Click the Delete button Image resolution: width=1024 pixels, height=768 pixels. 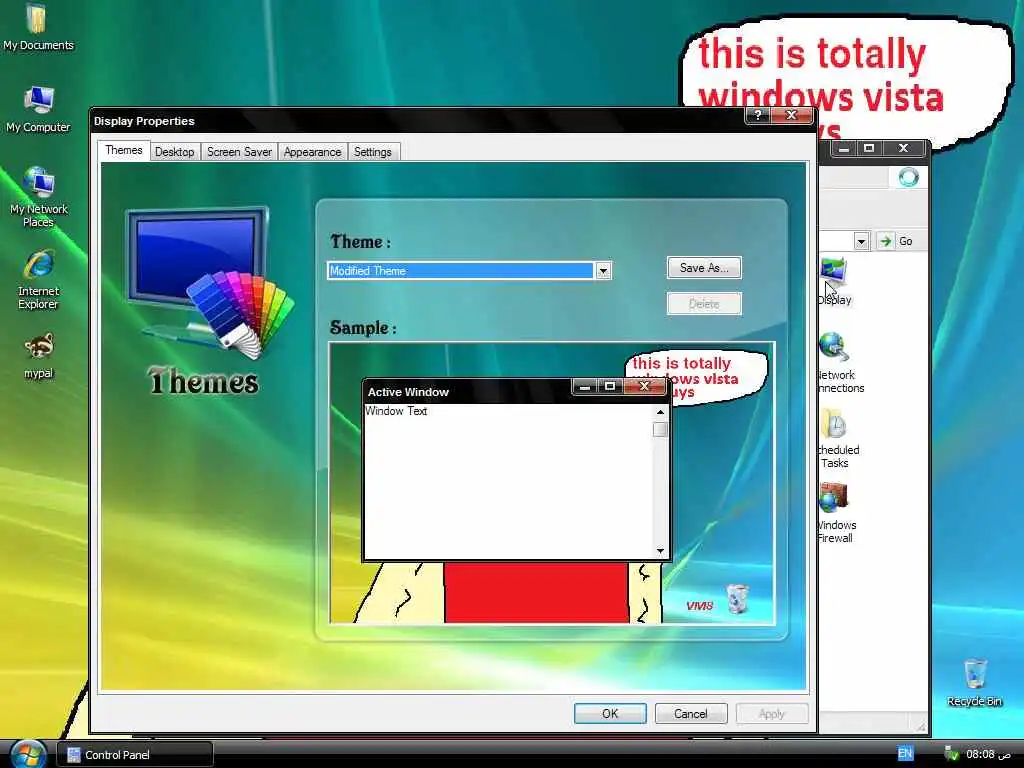tap(704, 304)
